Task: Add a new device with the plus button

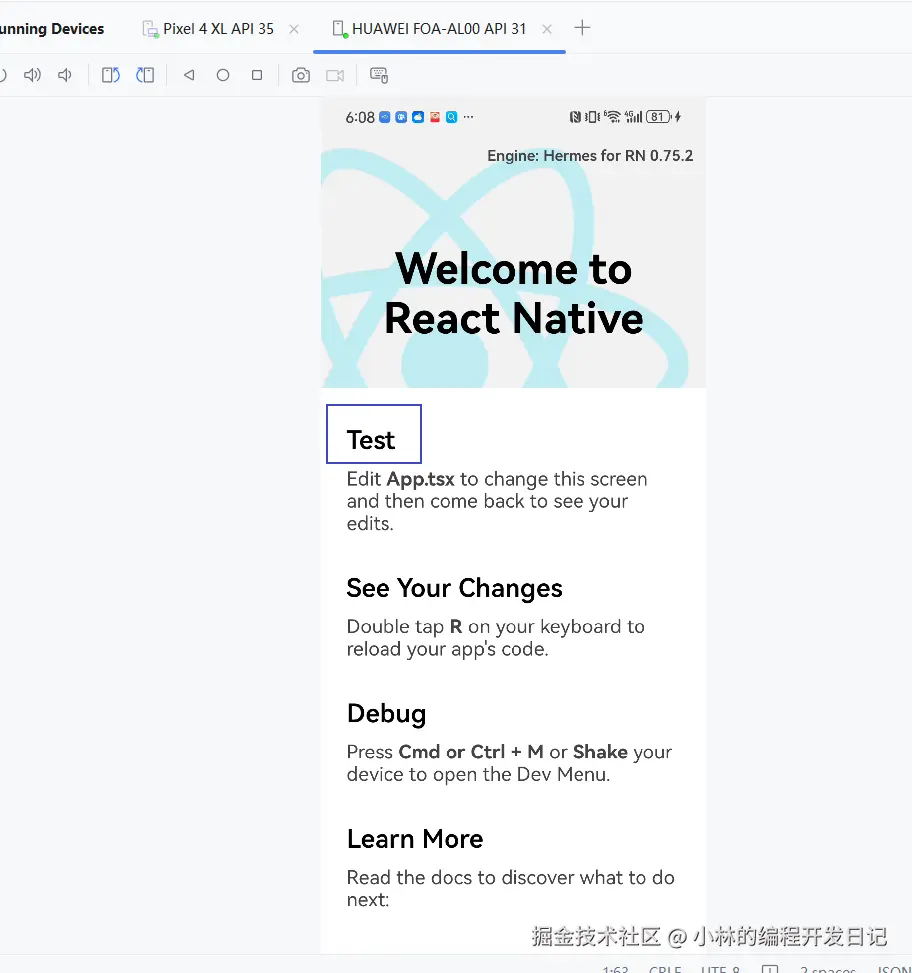Action: (x=582, y=28)
